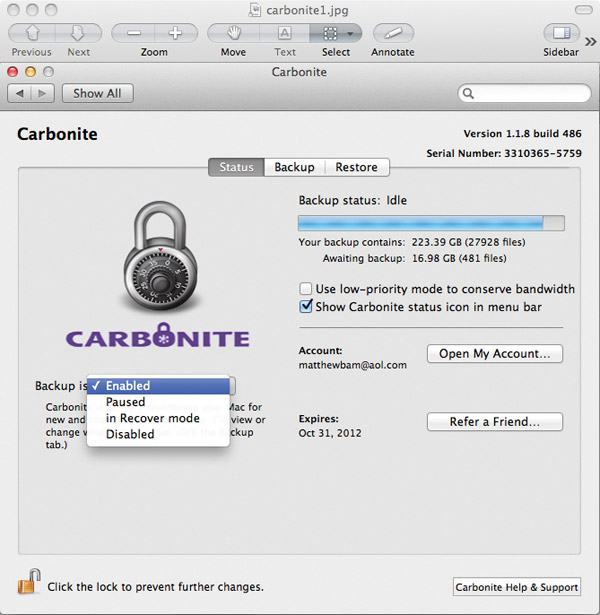Click the Next page arrow icon

click(78, 33)
